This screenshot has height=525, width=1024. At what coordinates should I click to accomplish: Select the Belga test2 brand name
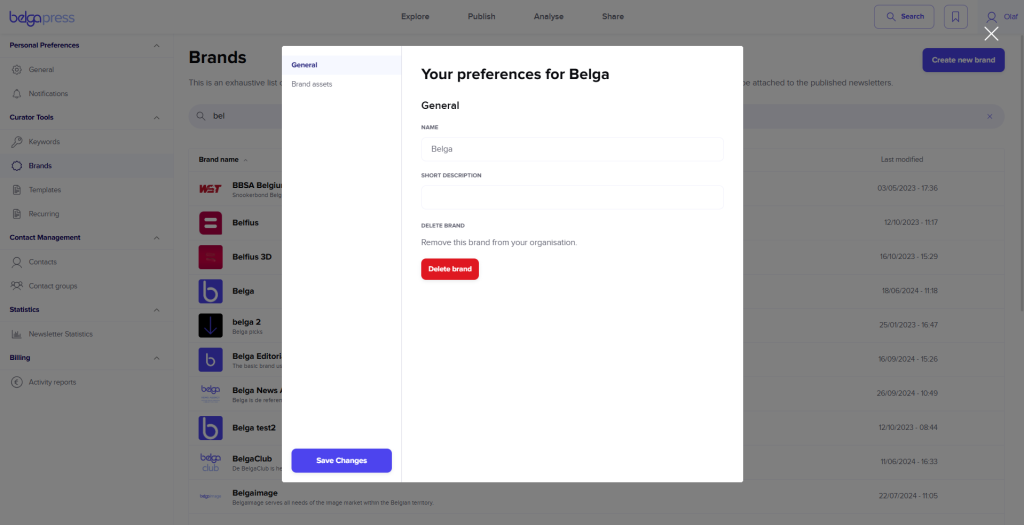tap(254, 428)
